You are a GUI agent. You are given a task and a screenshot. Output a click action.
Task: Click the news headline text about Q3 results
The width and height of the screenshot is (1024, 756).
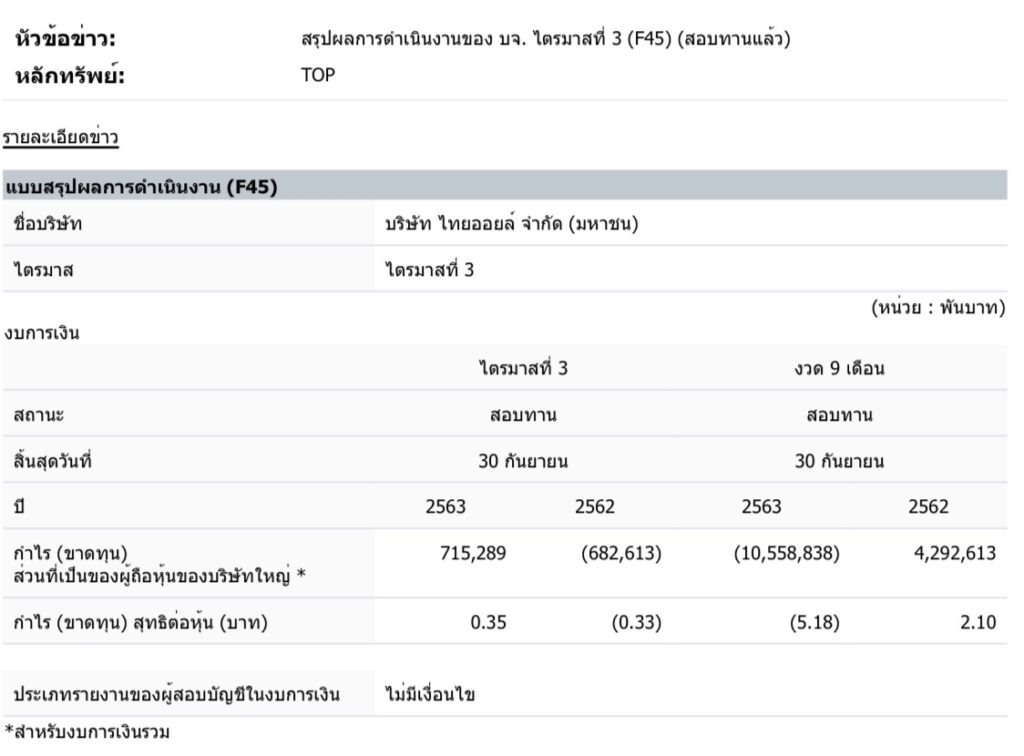pos(547,40)
